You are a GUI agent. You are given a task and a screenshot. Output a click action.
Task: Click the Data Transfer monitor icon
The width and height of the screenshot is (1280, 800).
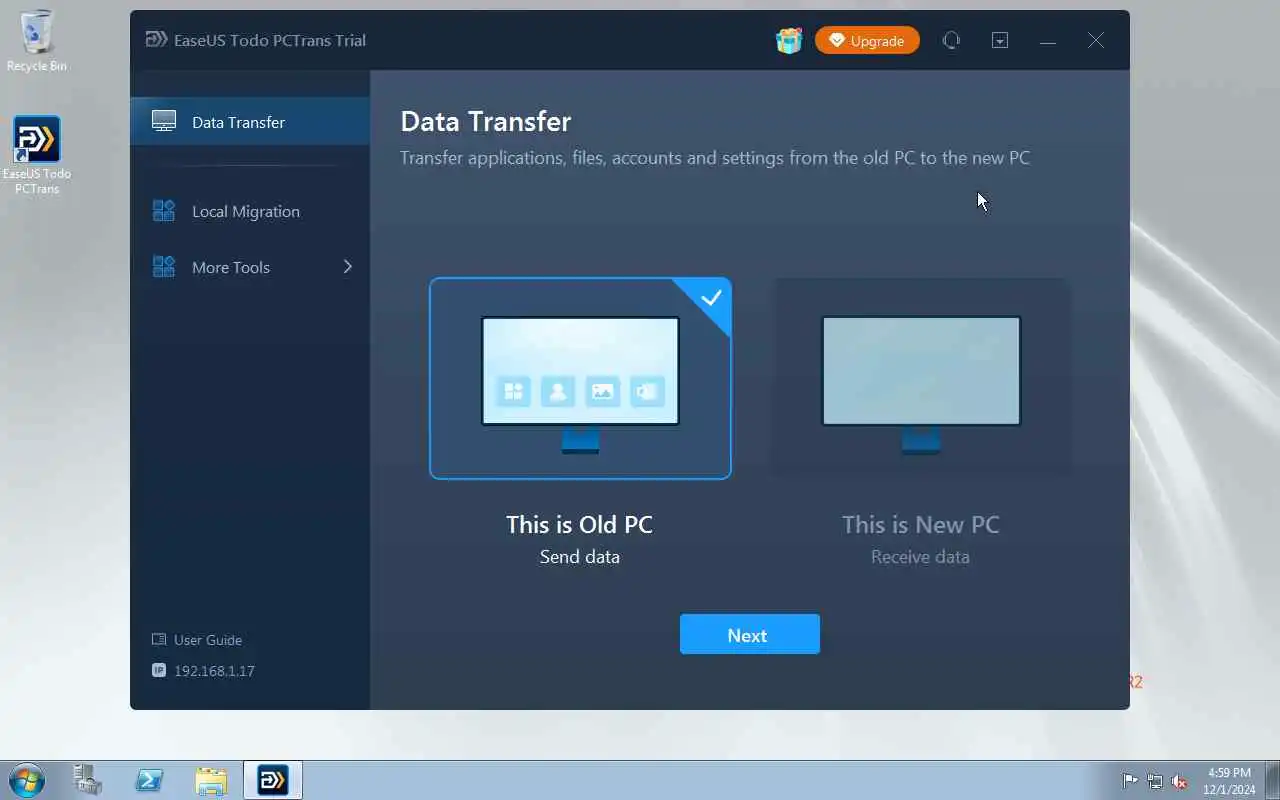pyautogui.click(x=164, y=122)
